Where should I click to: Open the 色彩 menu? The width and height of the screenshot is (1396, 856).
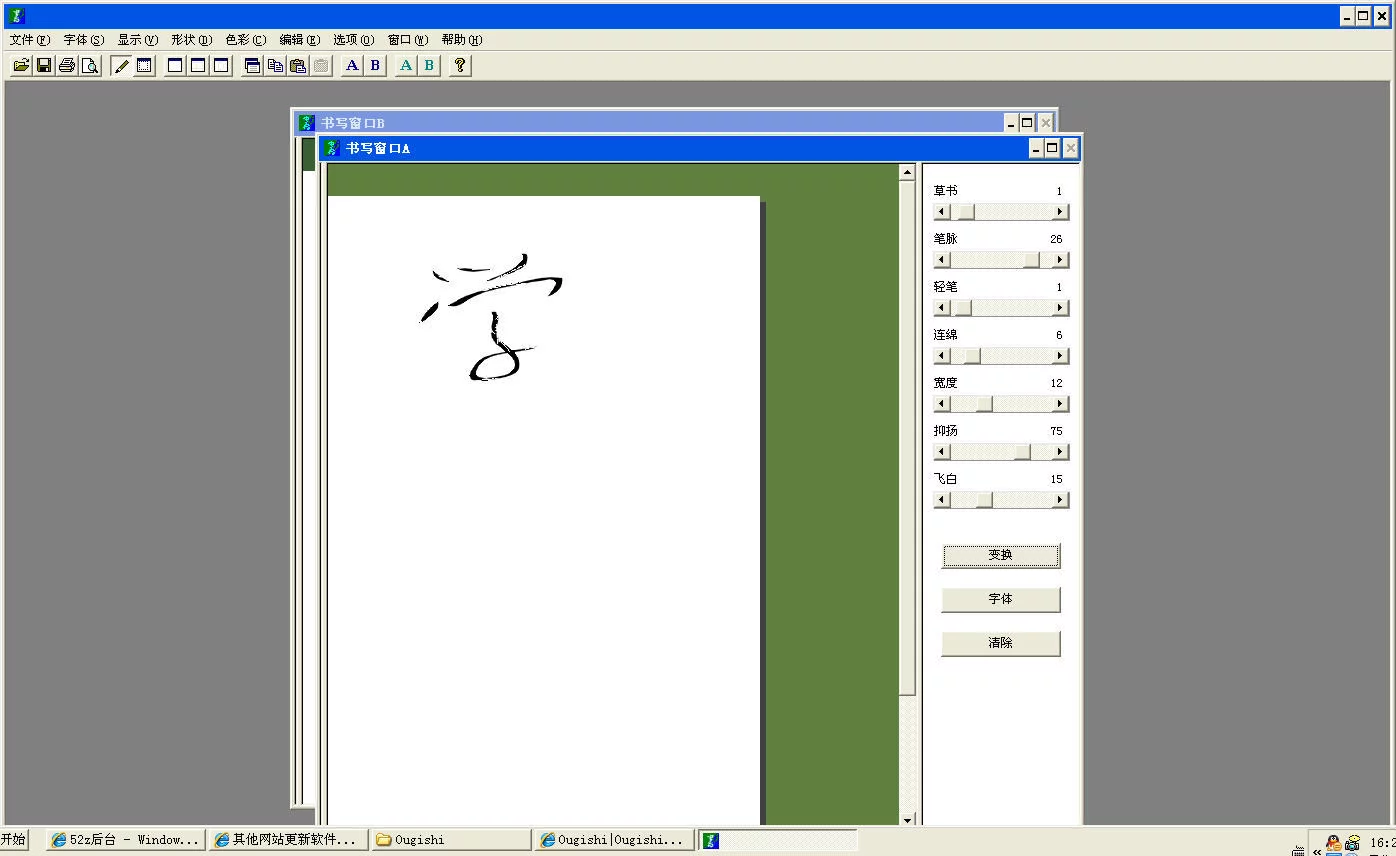click(x=245, y=40)
